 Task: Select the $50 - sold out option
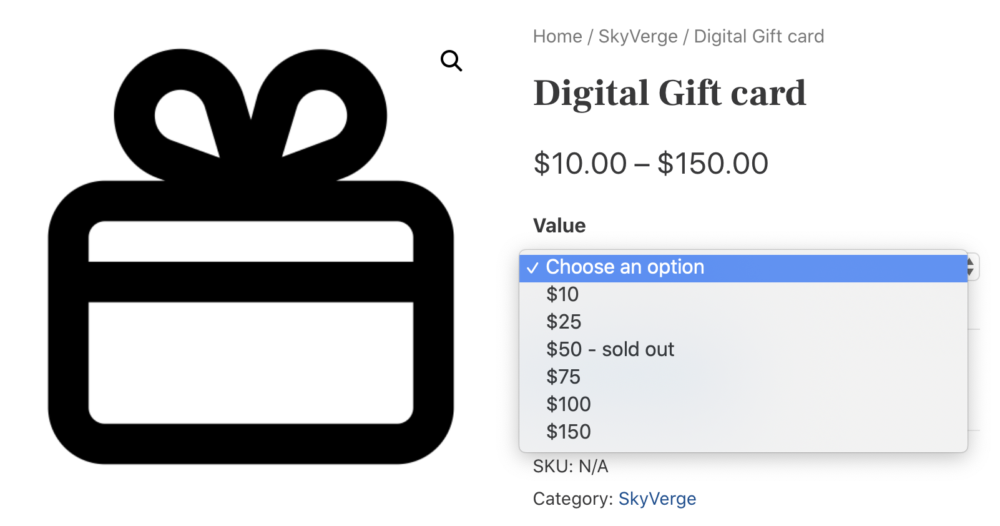coord(744,349)
